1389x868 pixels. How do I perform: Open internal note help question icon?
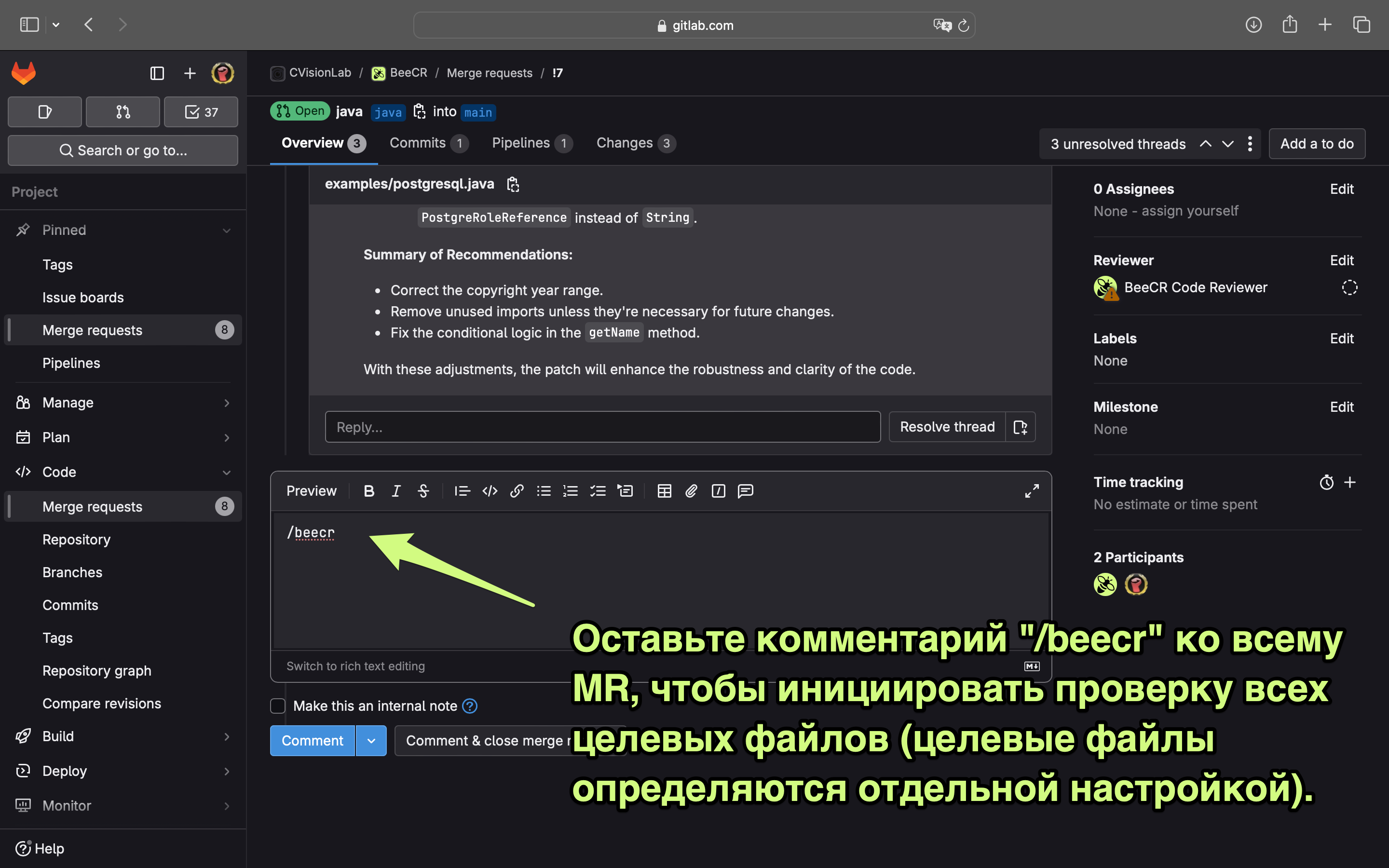point(469,705)
